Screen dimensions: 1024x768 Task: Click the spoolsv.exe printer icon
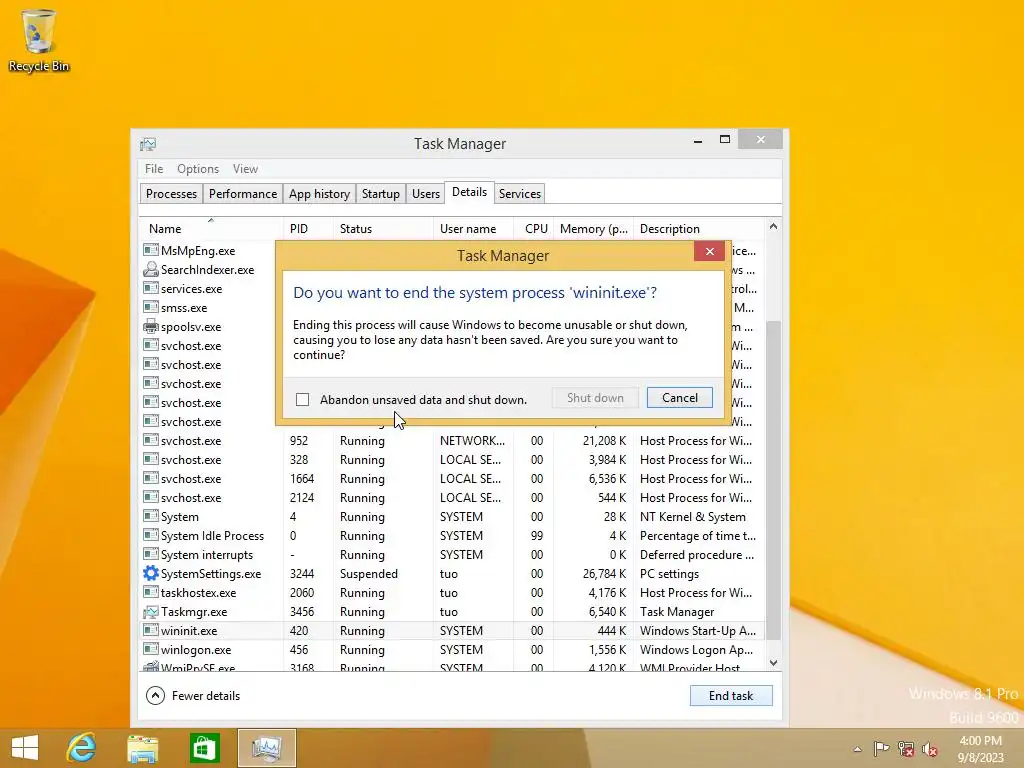[x=151, y=326]
